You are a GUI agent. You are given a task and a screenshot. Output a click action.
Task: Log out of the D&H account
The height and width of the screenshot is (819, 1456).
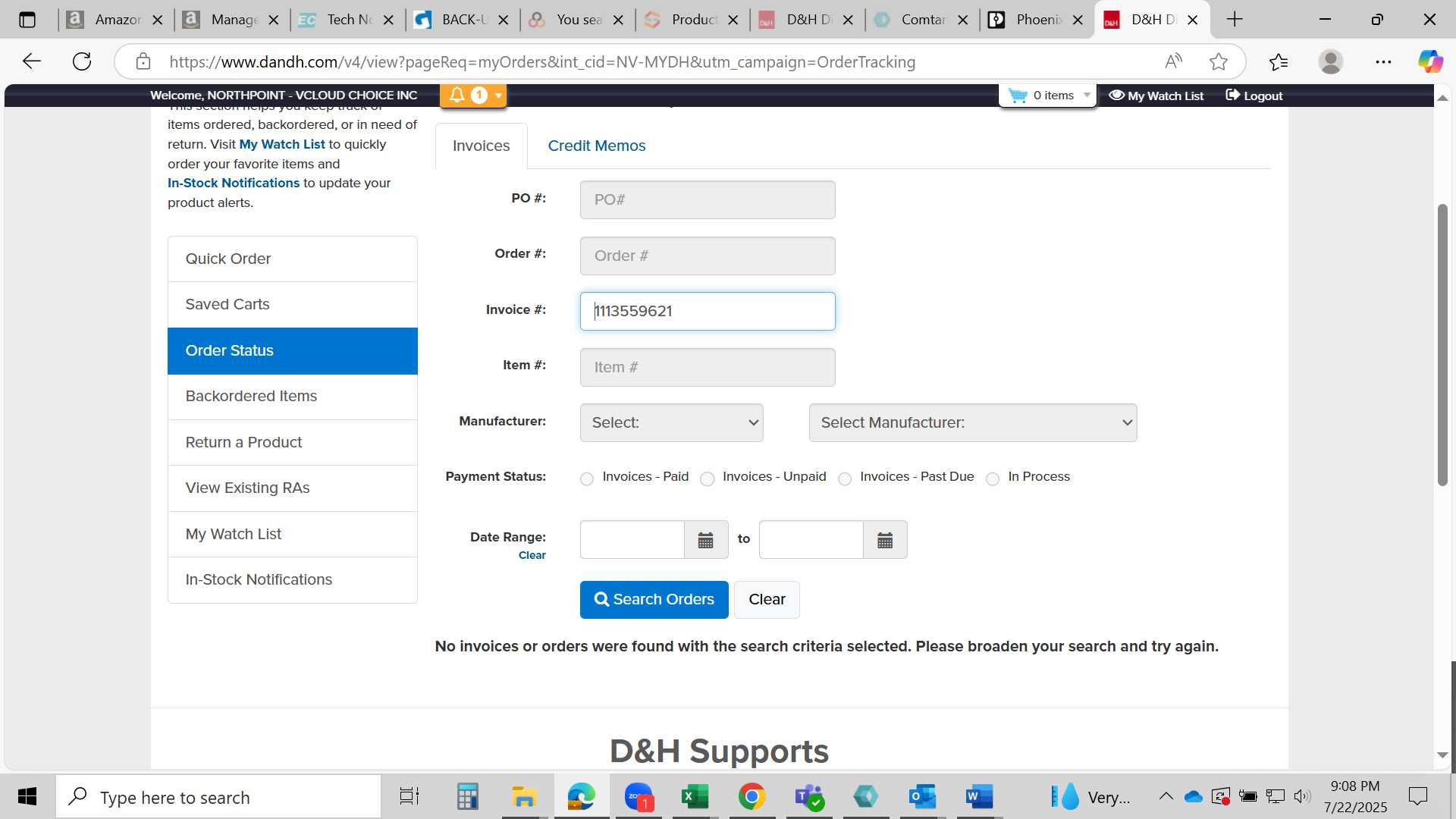(x=1254, y=96)
